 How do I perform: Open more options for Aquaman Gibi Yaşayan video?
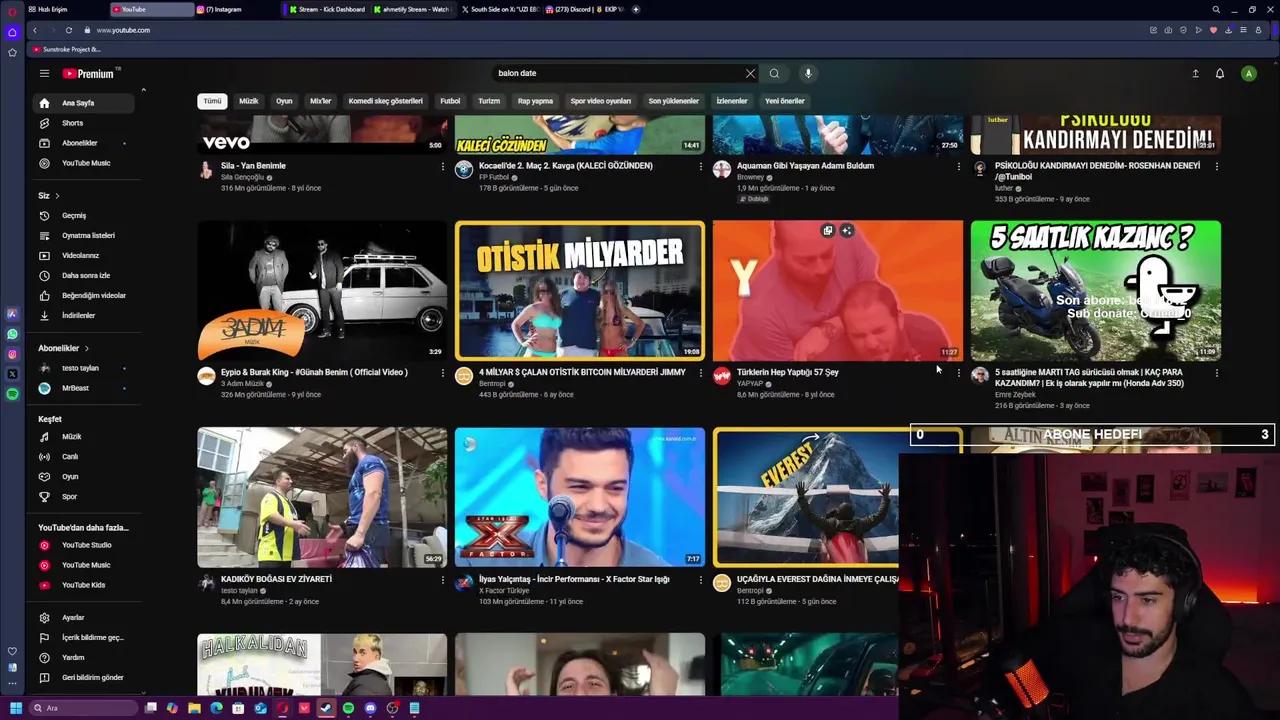(x=958, y=166)
